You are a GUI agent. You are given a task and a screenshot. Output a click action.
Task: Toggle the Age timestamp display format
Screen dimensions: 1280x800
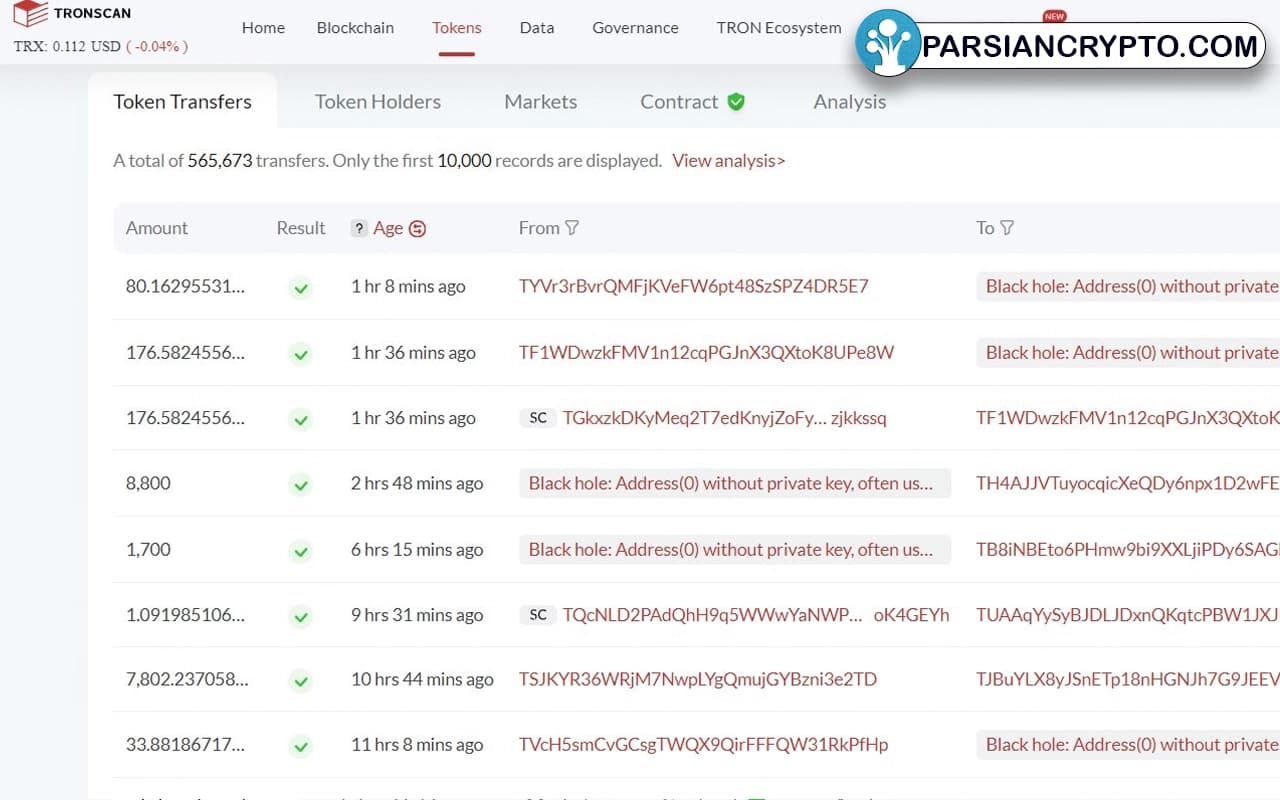418,228
